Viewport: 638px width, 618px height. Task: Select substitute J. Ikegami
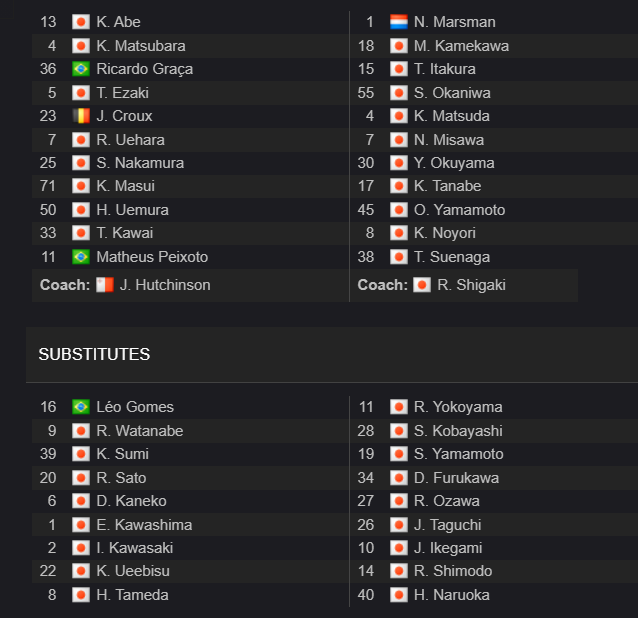[x=448, y=548]
